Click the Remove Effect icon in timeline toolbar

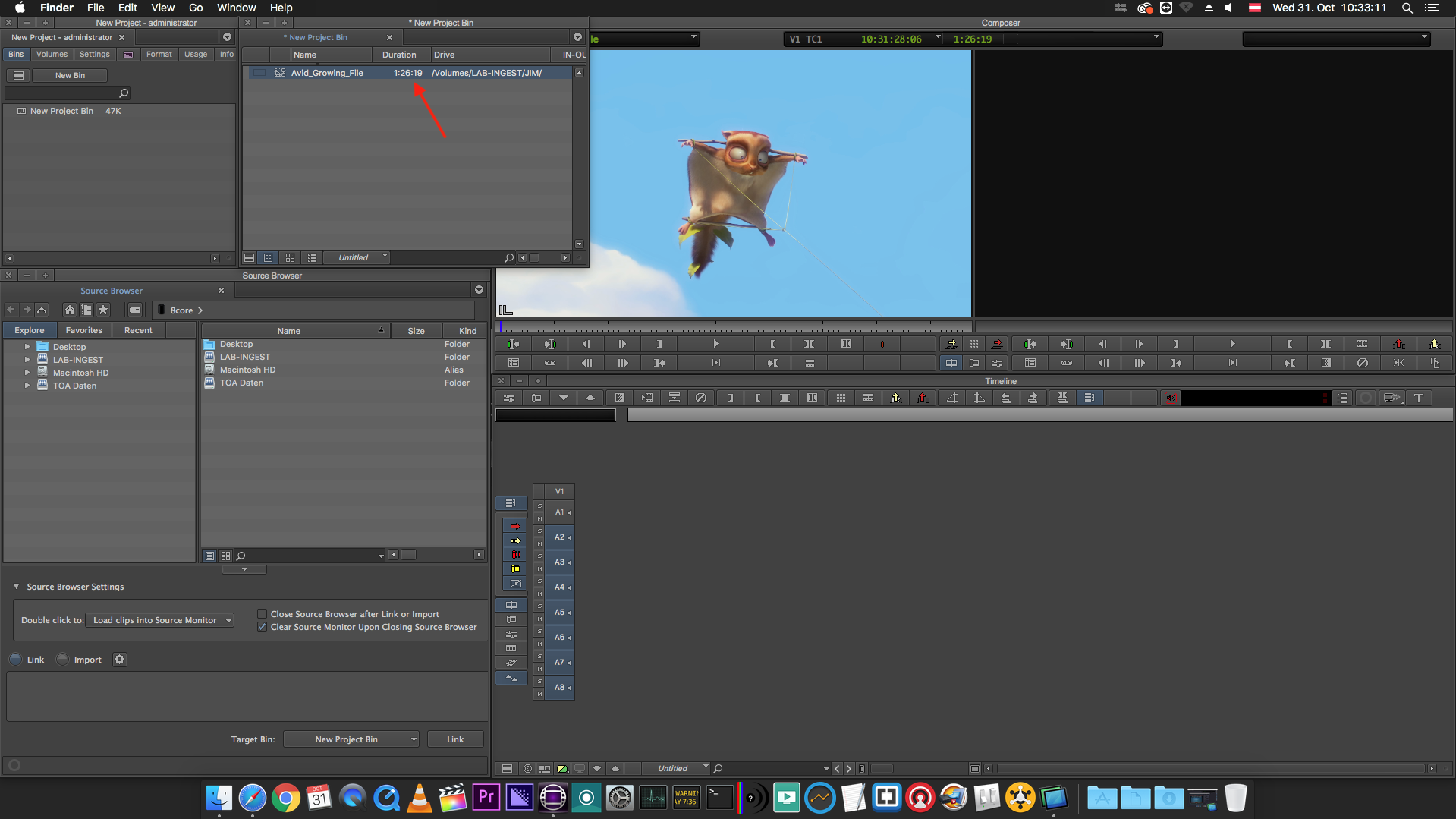(x=701, y=398)
